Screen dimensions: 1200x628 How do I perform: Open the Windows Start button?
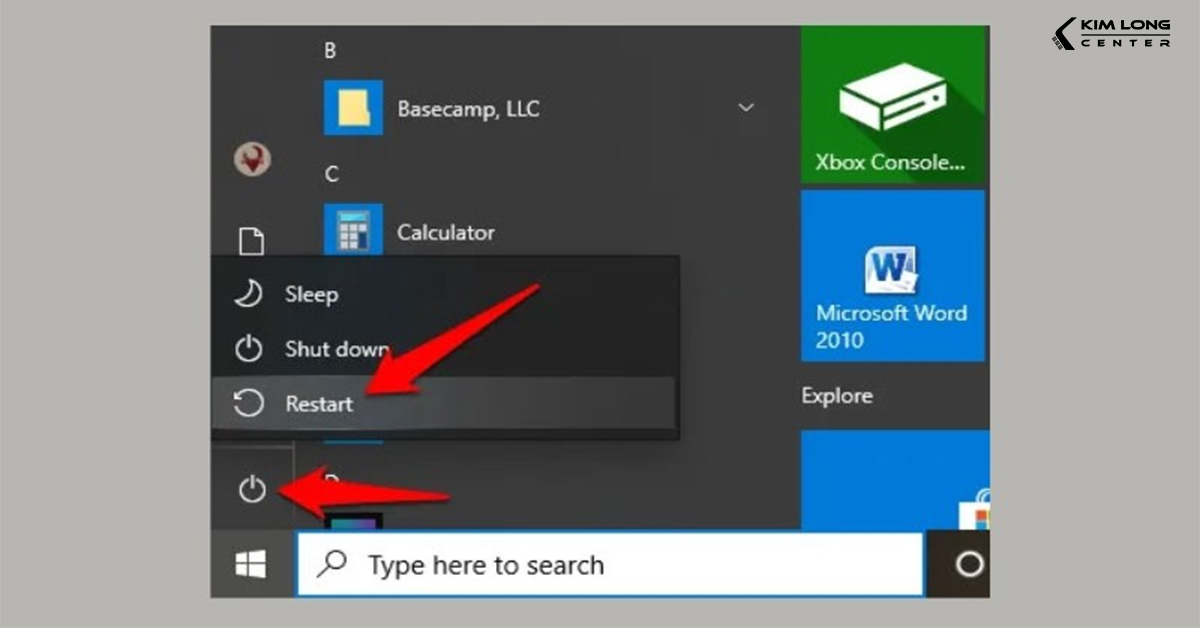250,565
